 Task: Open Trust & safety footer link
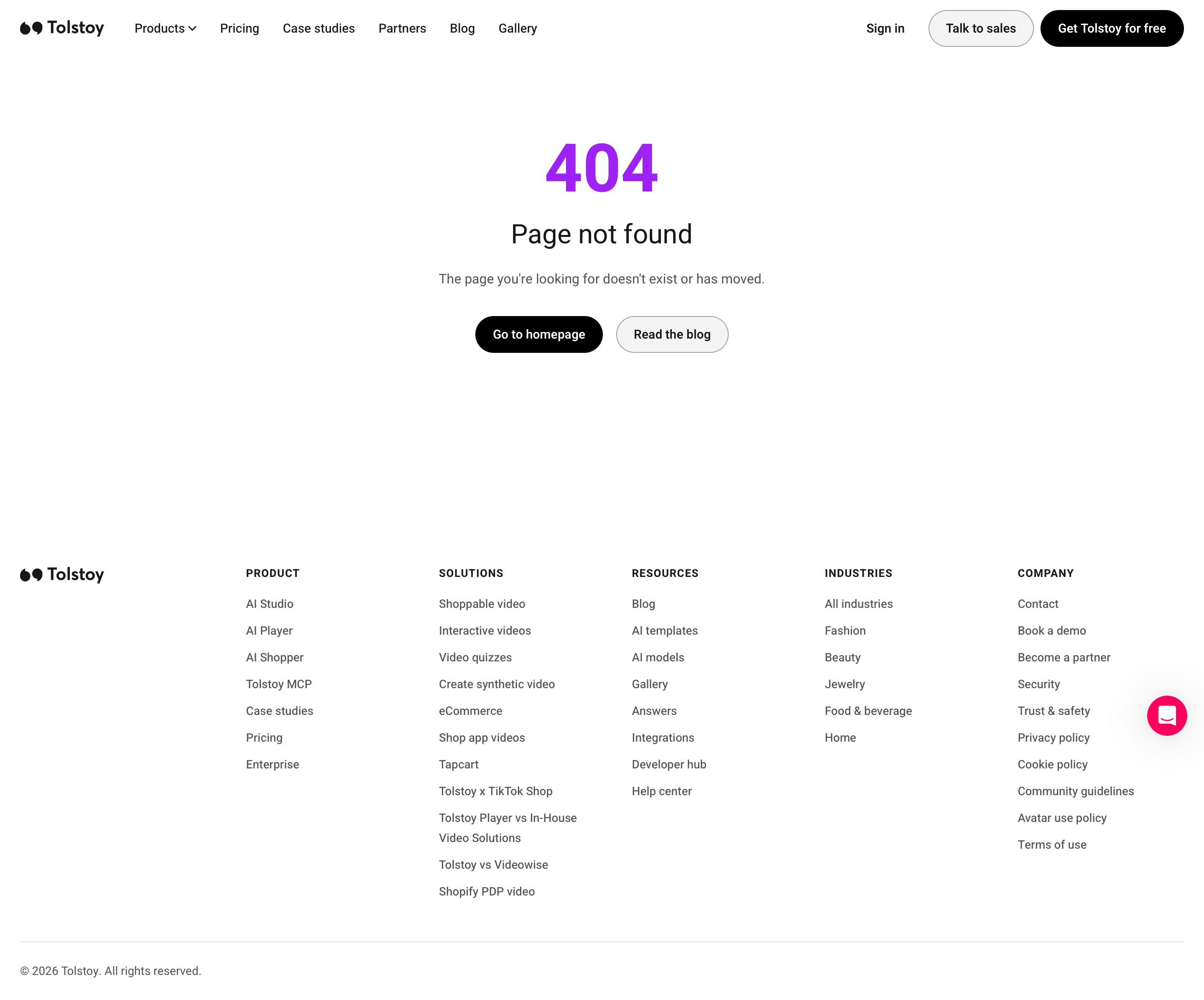point(1054,711)
